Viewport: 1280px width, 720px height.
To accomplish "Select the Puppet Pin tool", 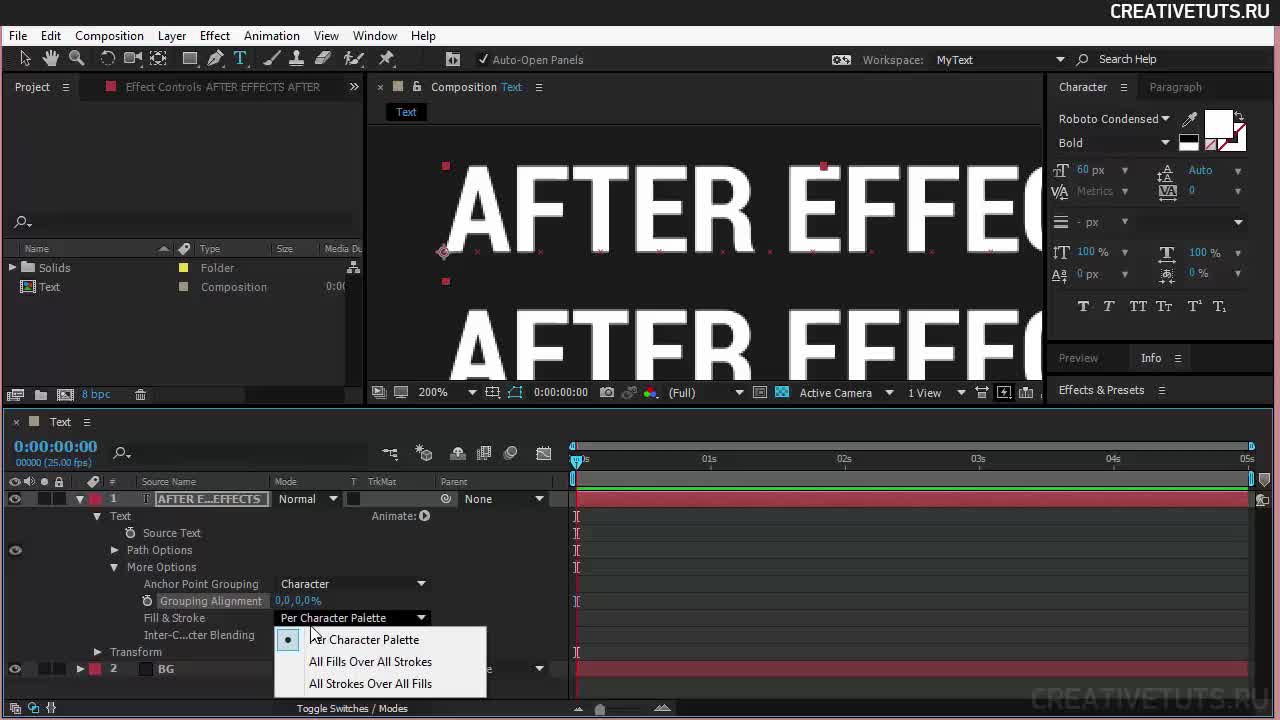I will click(x=387, y=59).
